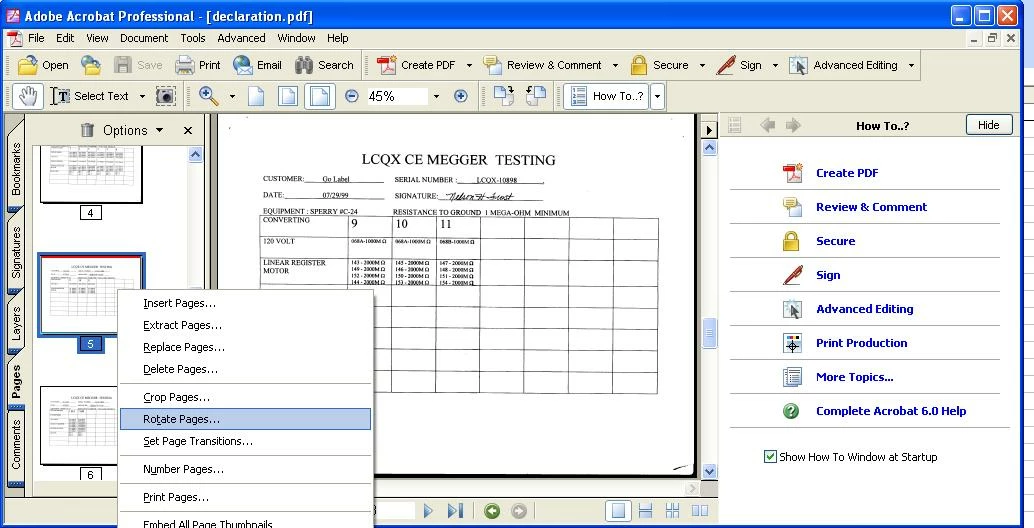Select the Snapshot camera tool
This screenshot has height=528, width=1034.
point(166,96)
